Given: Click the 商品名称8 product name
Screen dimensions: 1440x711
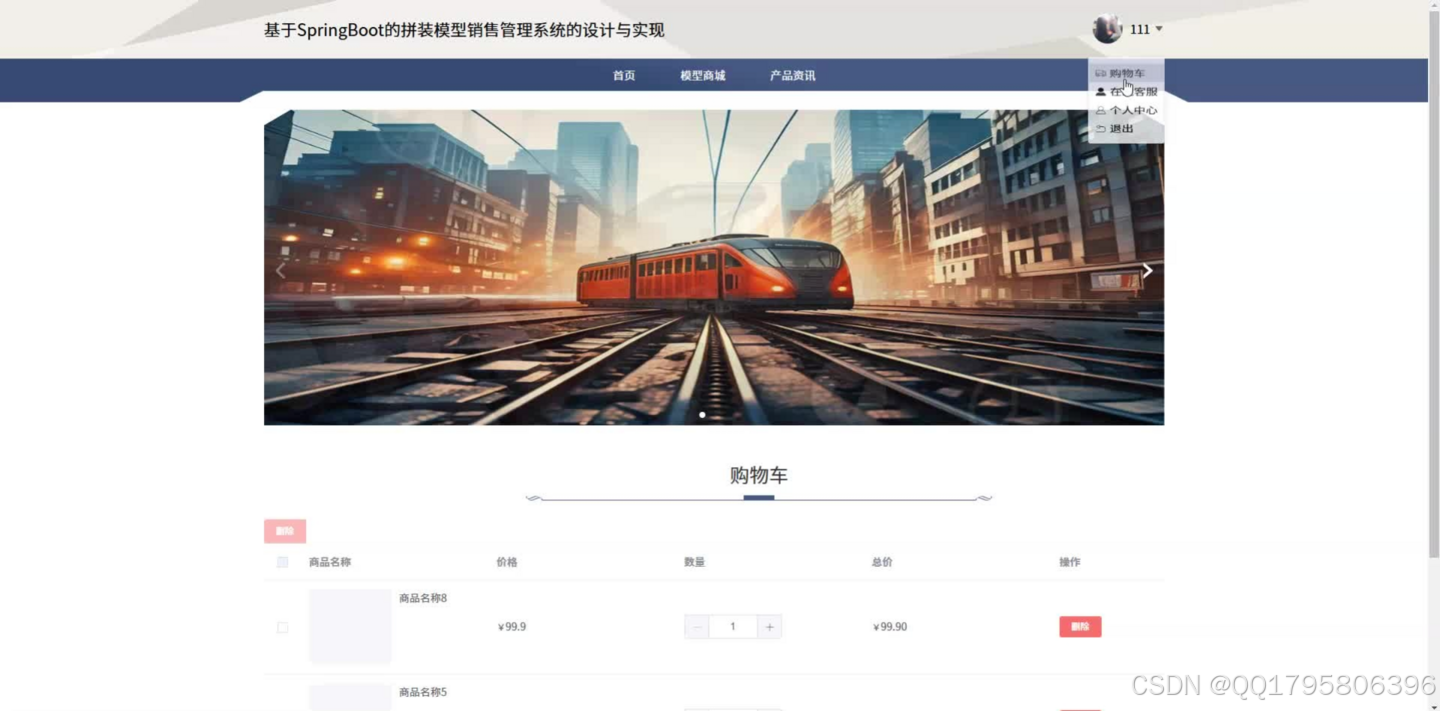Looking at the screenshot, I should [x=423, y=598].
